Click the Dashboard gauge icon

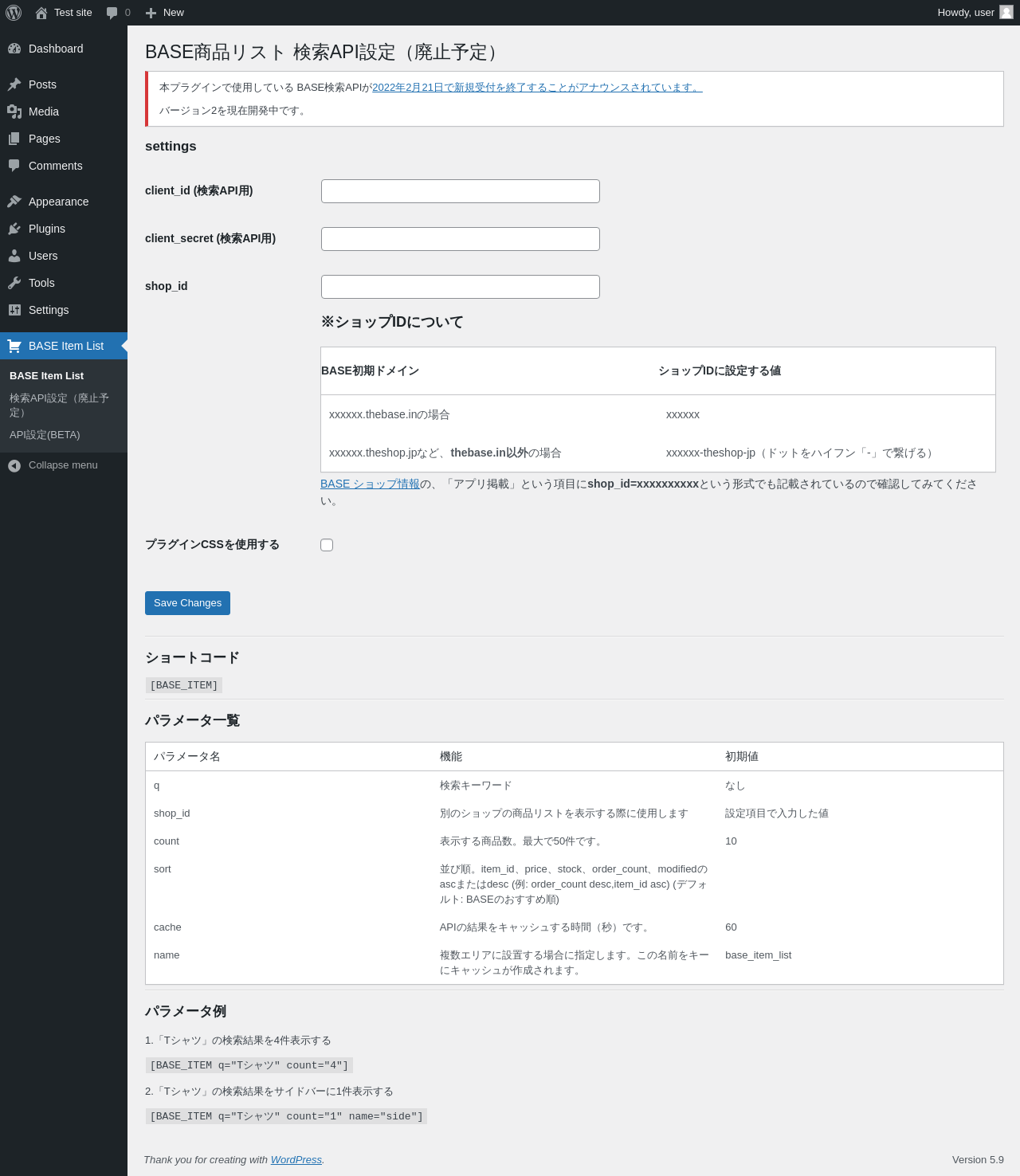[14, 49]
